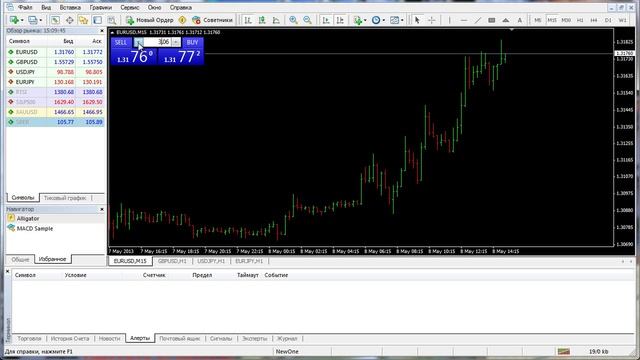The width and height of the screenshot is (640, 360).
Task: Click the Profiles toolbar icon
Action: [33, 20]
